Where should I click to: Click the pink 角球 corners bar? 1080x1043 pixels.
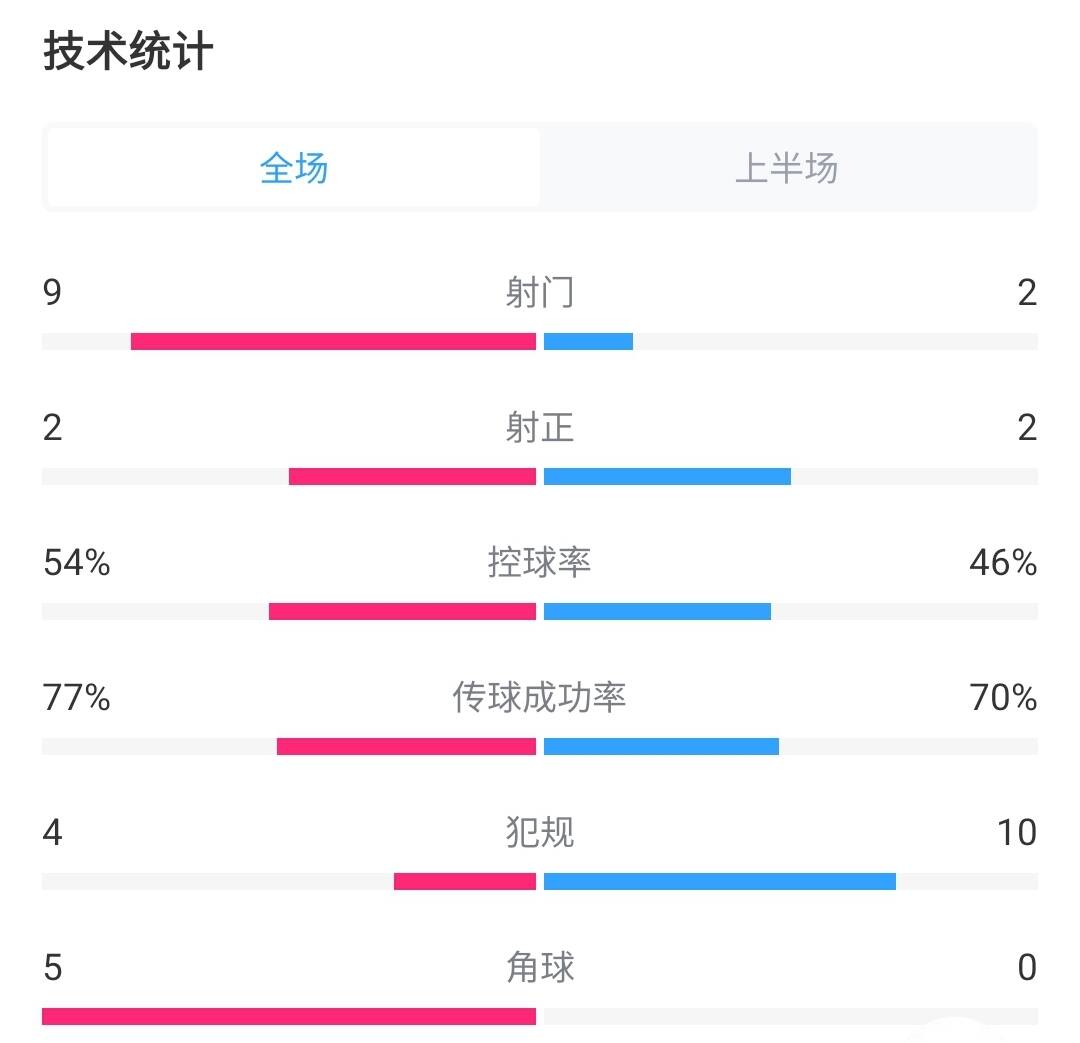(289, 1016)
